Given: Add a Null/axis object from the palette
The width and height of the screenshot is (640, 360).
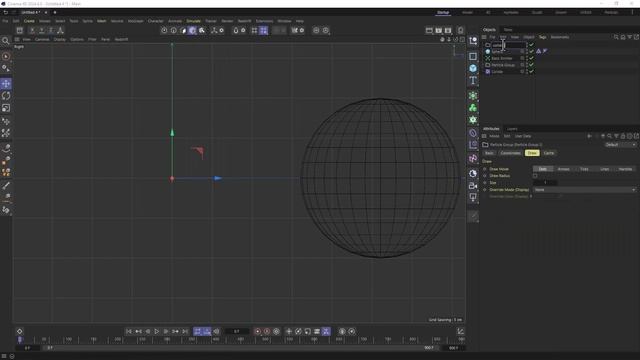Looking at the screenshot, I should pos(473,41).
